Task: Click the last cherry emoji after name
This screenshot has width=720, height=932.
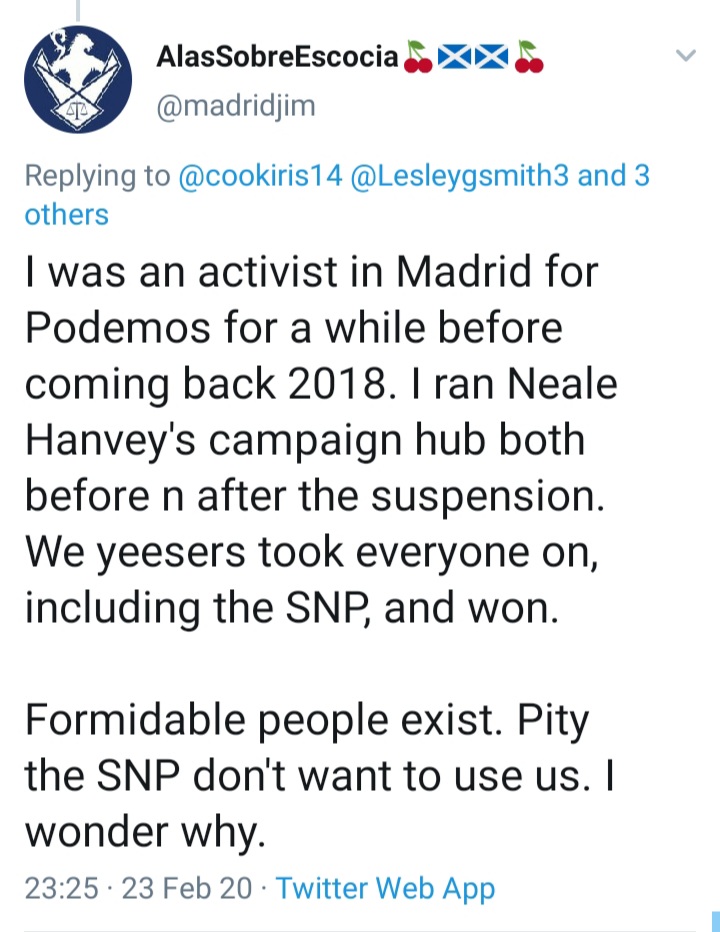Action: [529, 57]
